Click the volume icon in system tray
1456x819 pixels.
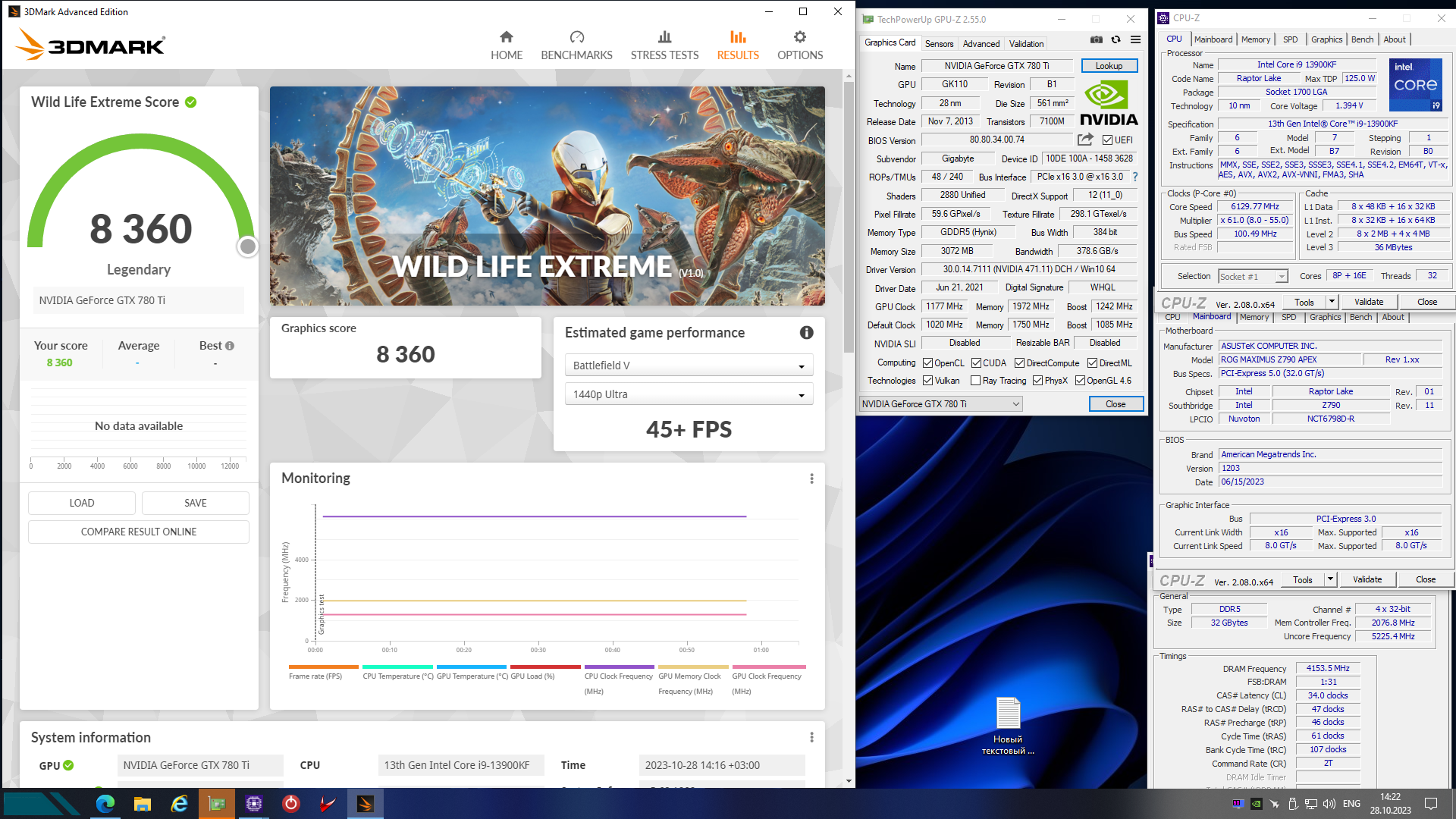(1329, 804)
